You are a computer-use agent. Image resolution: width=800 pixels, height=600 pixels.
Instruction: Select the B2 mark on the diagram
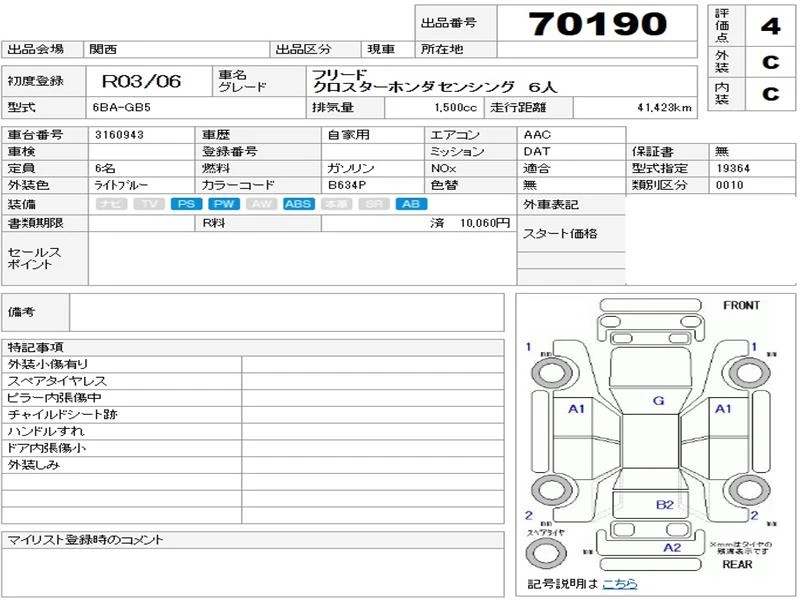click(664, 505)
